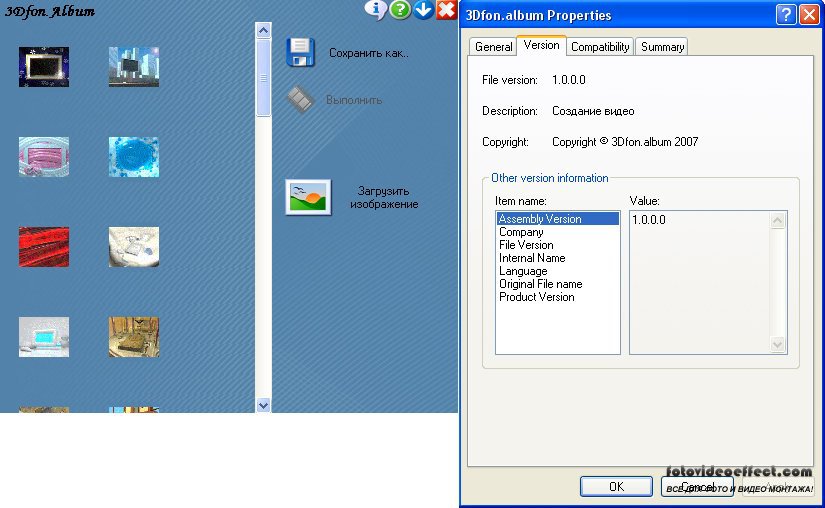The image size is (825, 508).
Task: Select the cyan computer monitor thumbnail
Action: (44, 337)
